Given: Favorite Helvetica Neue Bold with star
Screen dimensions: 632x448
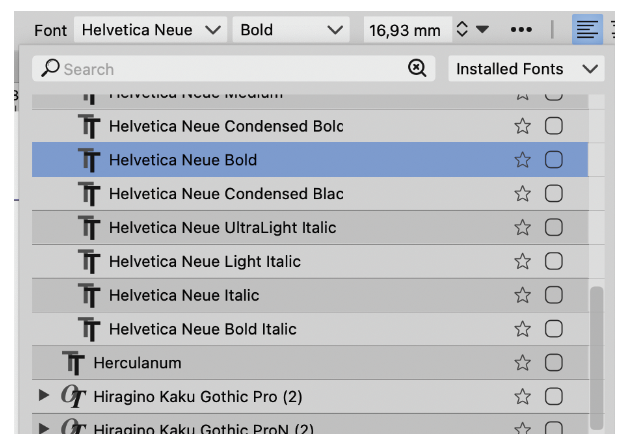Looking at the screenshot, I should [522, 160].
